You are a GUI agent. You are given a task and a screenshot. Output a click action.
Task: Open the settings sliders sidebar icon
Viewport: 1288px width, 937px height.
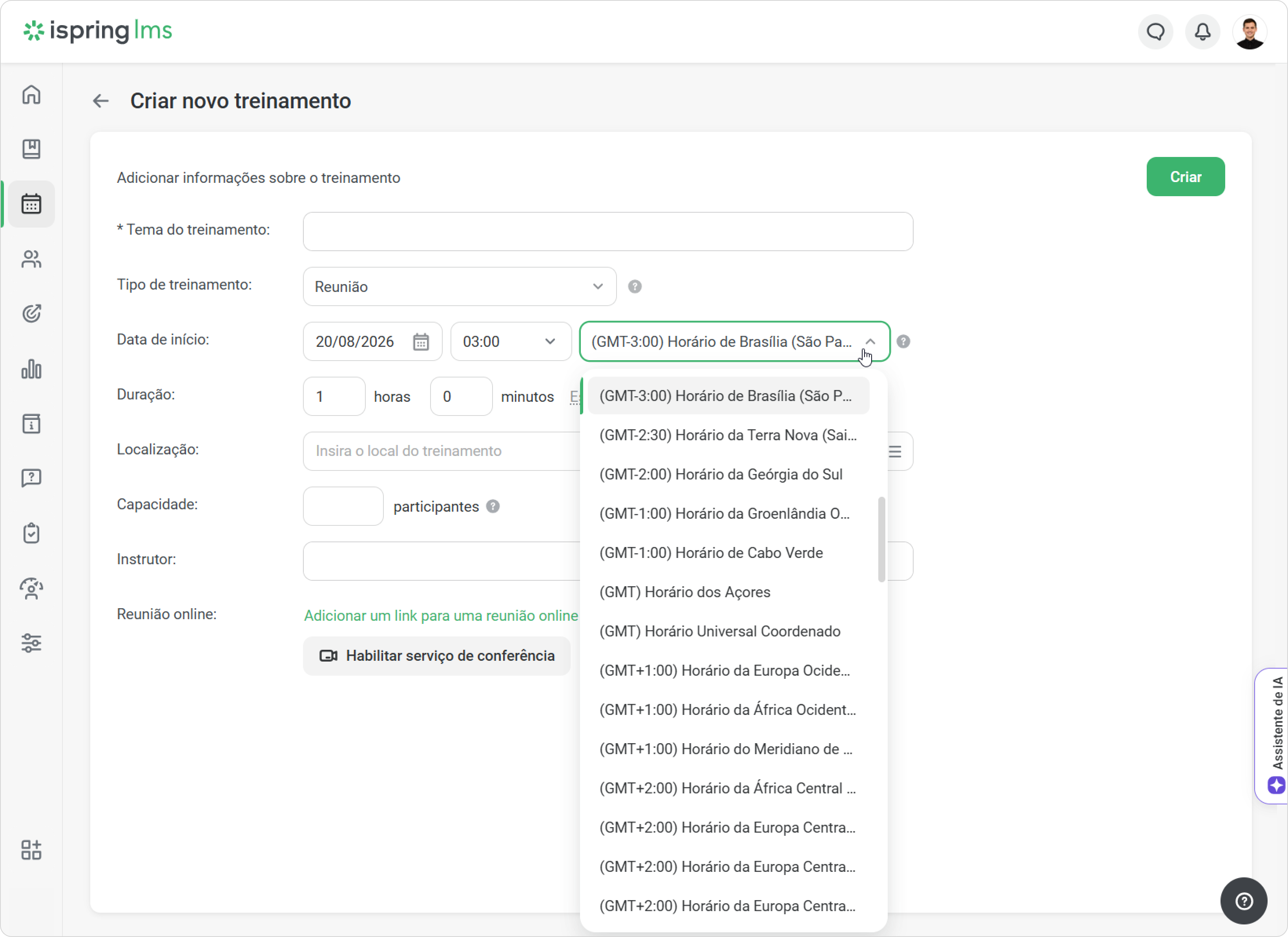tap(31, 643)
